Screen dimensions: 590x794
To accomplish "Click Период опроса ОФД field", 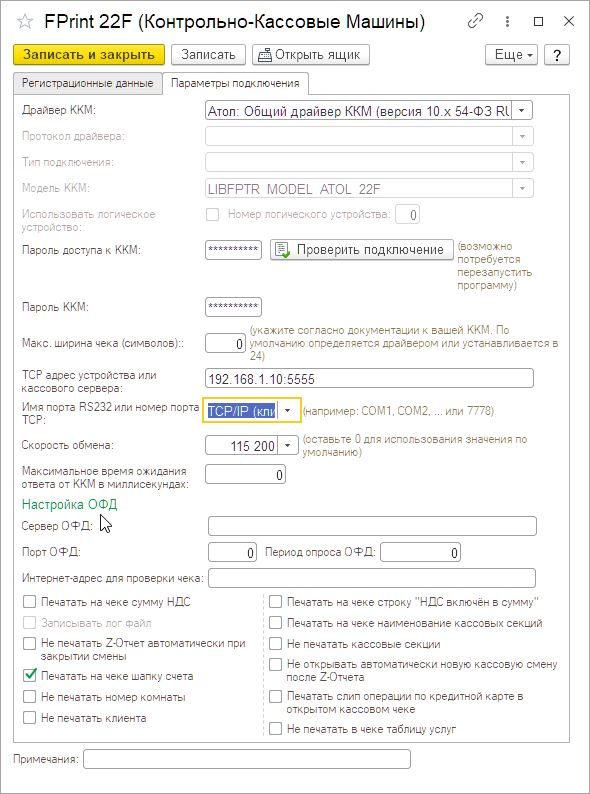I will pyautogui.click(x=420, y=552).
